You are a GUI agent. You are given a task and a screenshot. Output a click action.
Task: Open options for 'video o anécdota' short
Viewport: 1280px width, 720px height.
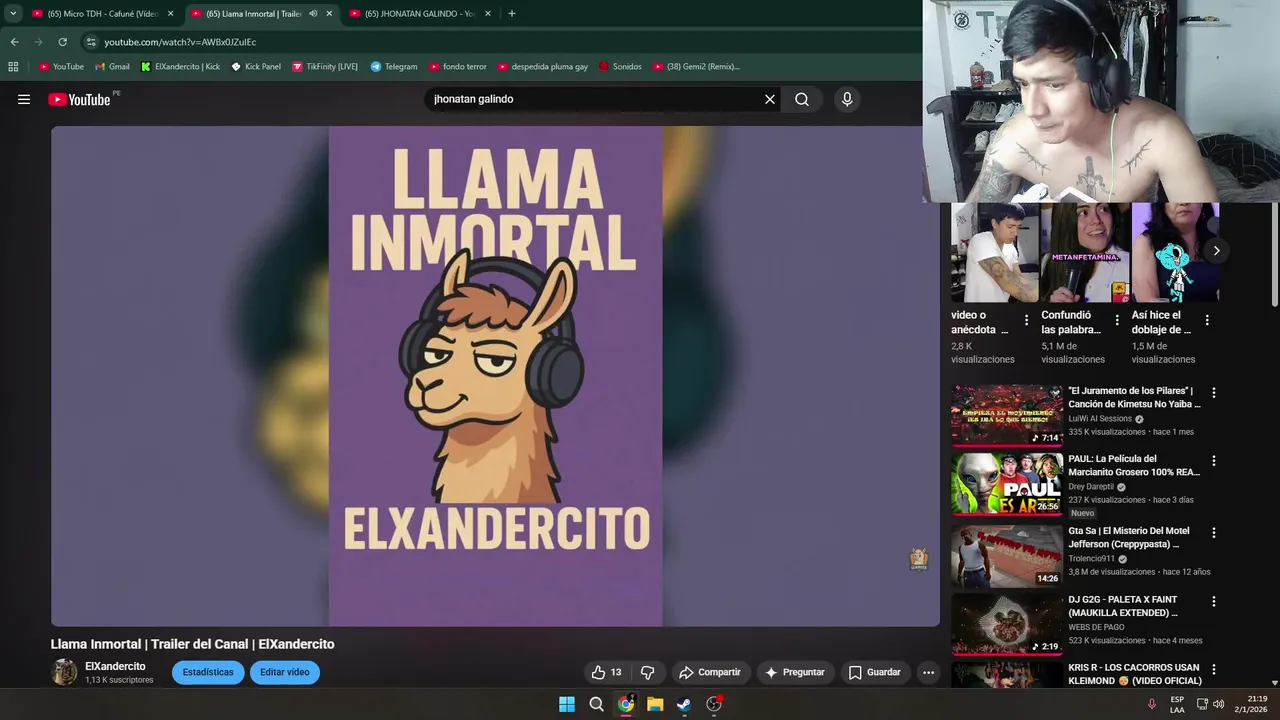1026,321
